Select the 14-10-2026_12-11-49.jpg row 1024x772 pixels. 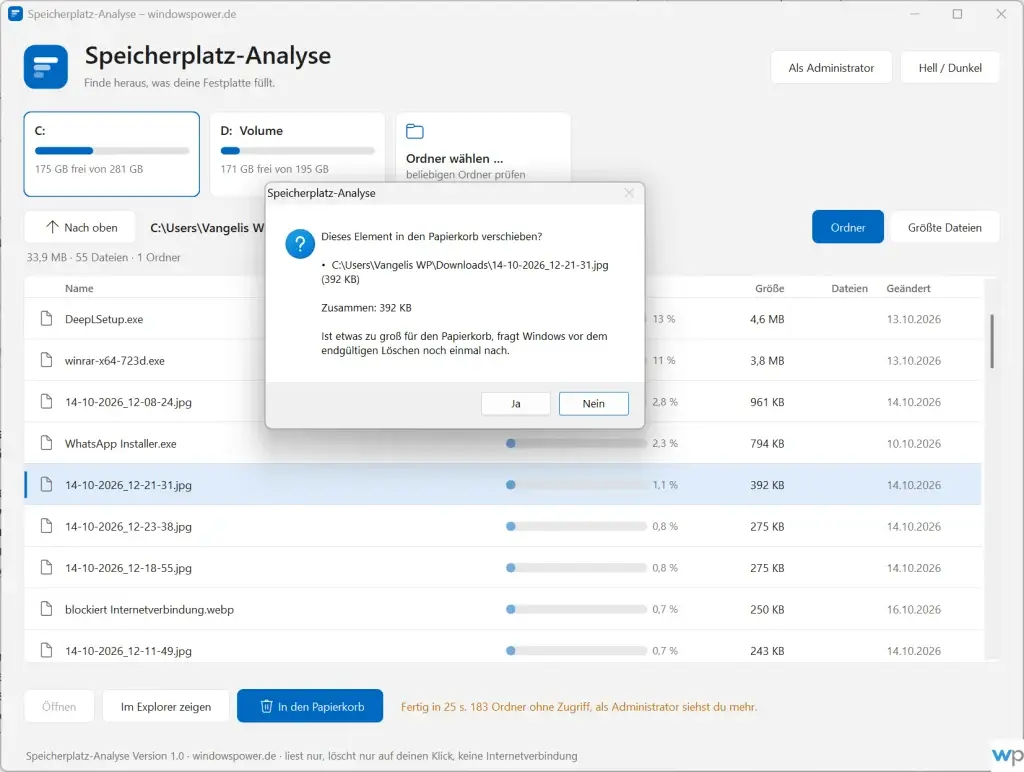coord(502,647)
